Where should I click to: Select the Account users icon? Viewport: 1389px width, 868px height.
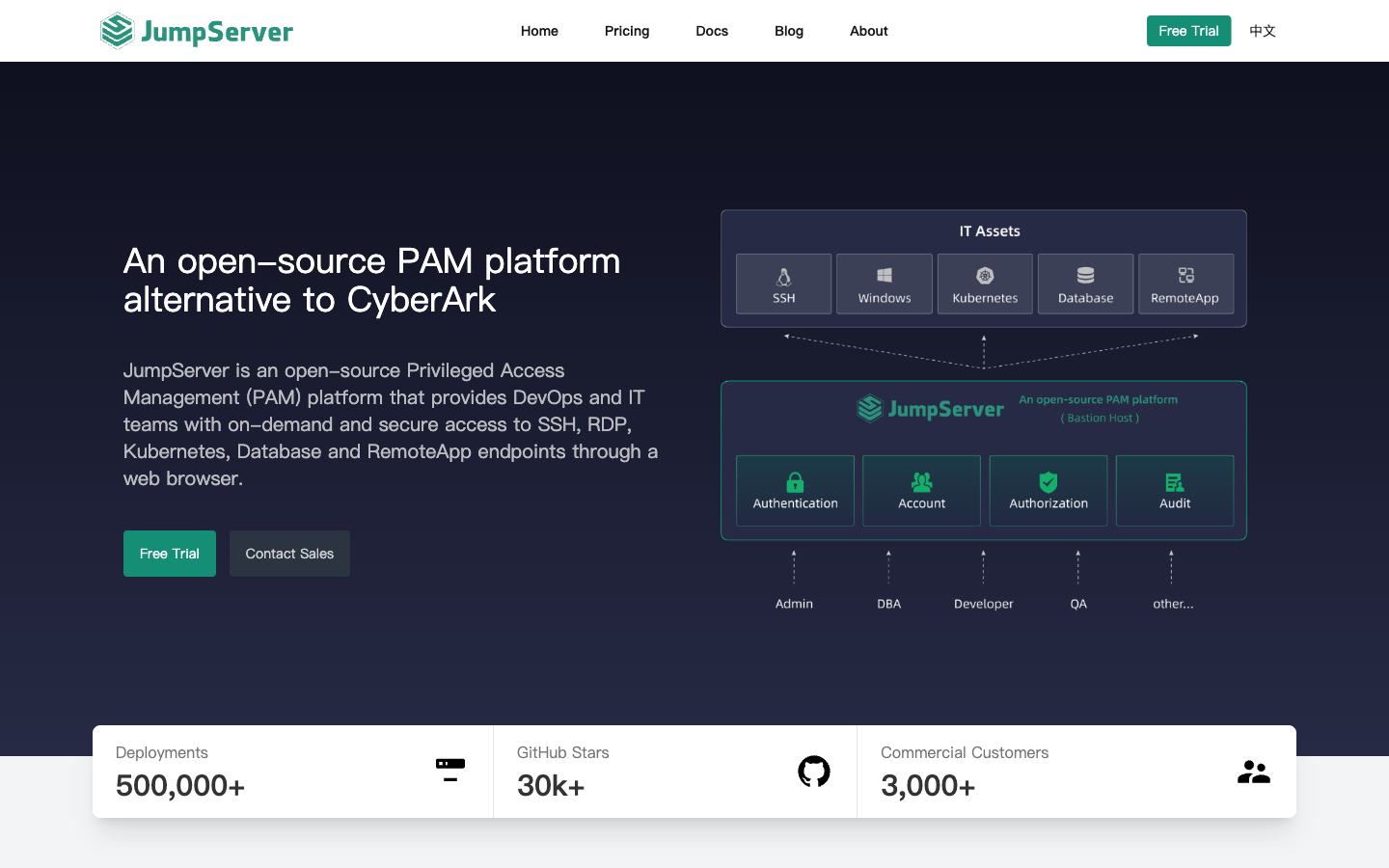[x=921, y=482]
